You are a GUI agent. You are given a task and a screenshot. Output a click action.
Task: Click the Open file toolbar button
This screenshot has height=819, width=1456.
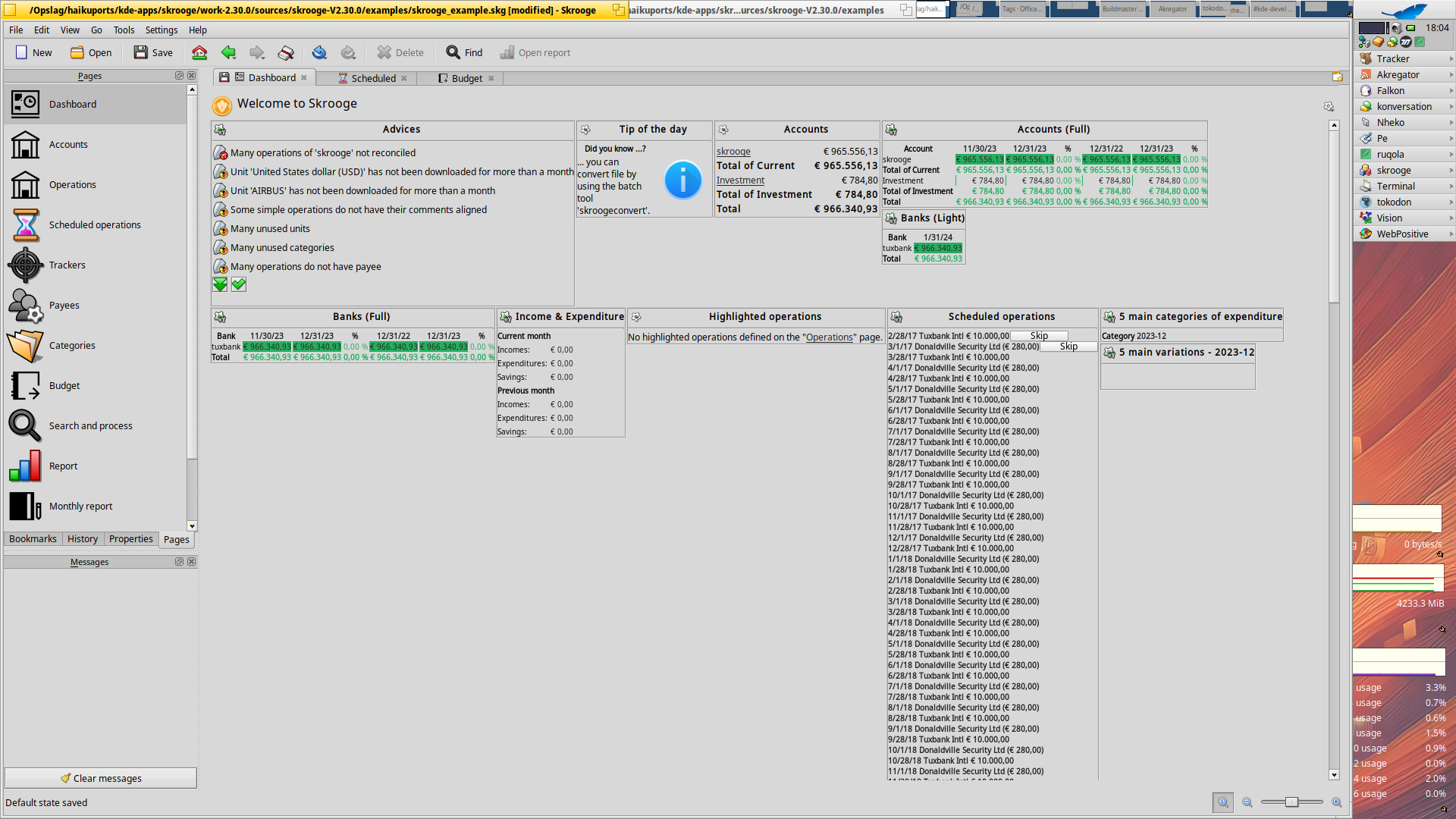tap(91, 52)
